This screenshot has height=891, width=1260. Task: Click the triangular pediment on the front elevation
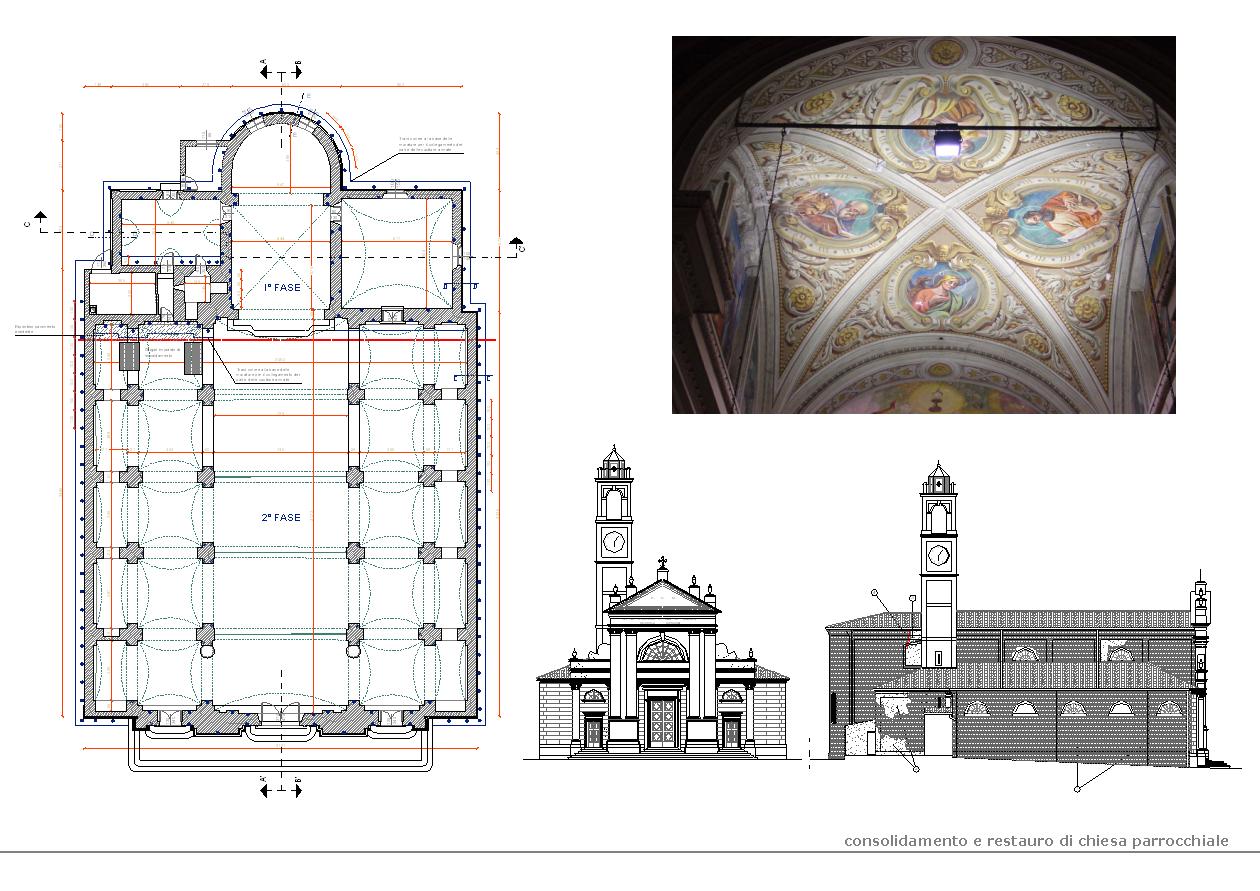(662, 598)
